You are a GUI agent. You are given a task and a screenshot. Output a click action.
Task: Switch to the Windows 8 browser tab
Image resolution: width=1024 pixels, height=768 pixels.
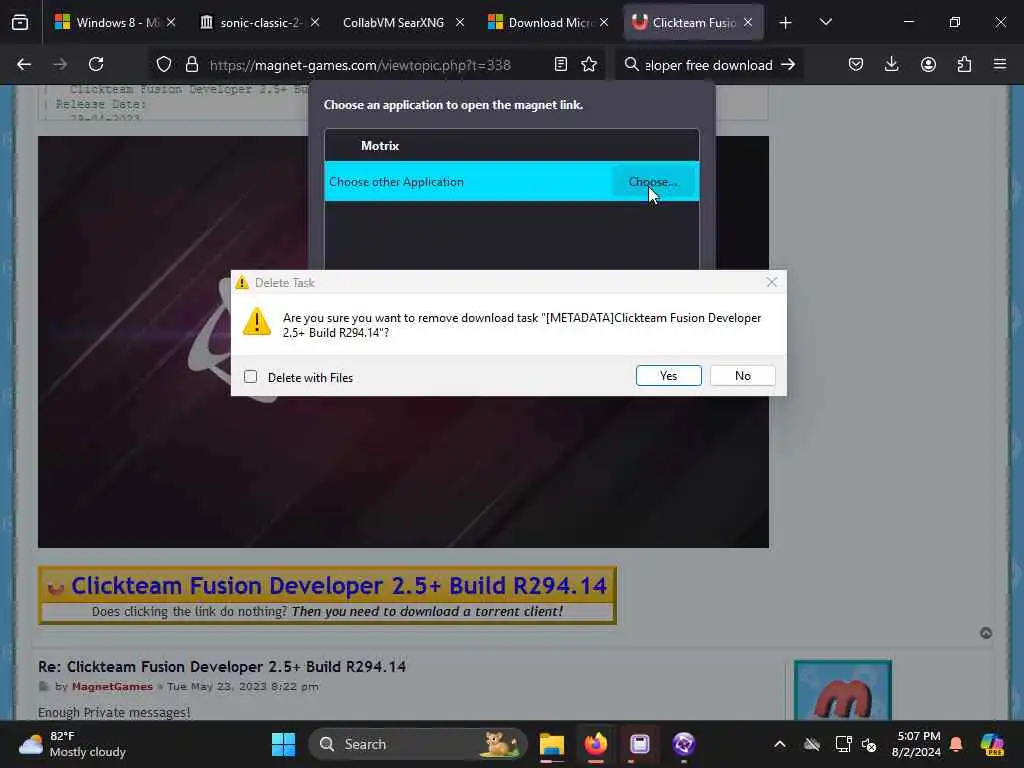(116, 22)
